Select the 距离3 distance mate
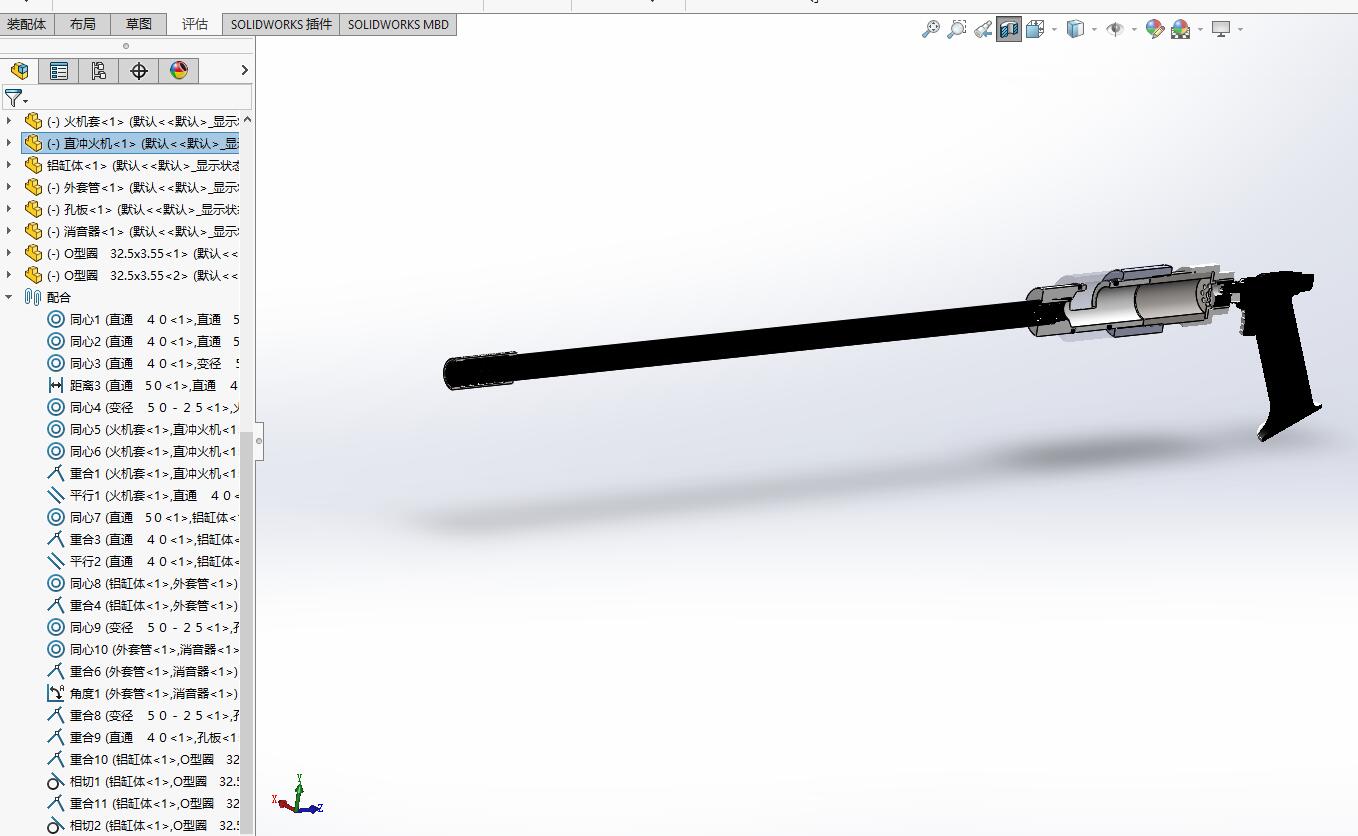Screen dimensions: 1358x836 142,385
